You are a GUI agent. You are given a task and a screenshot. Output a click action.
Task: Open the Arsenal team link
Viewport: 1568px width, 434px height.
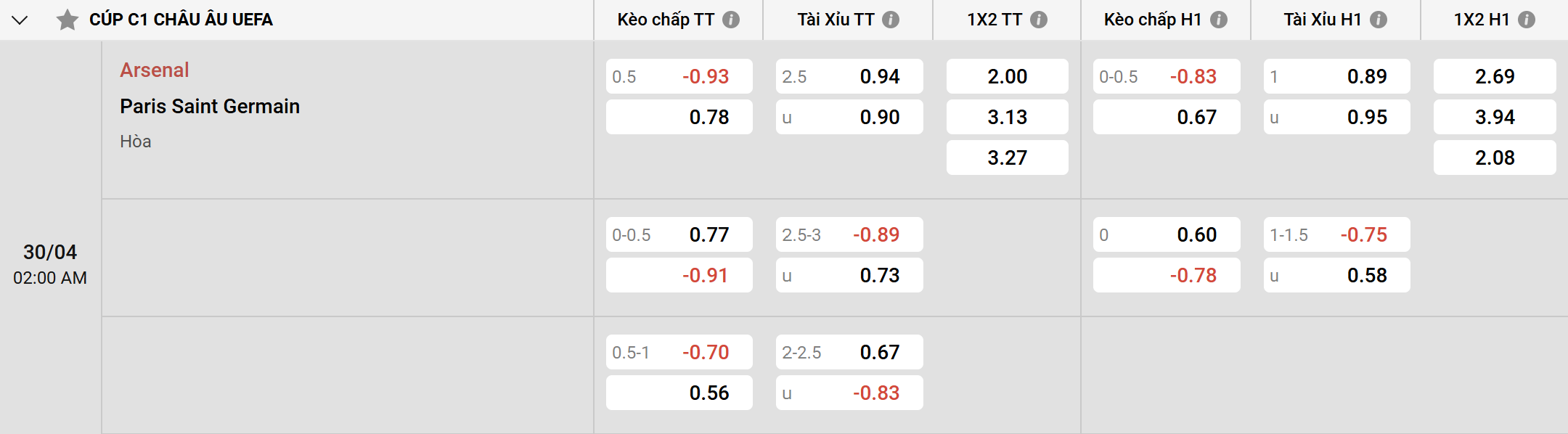click(155, 70)
